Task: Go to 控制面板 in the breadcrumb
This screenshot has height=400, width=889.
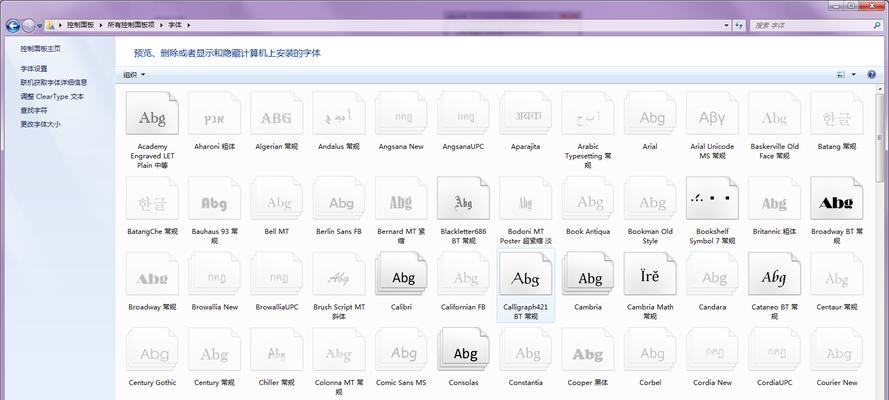Action: (x=80, y=25)
